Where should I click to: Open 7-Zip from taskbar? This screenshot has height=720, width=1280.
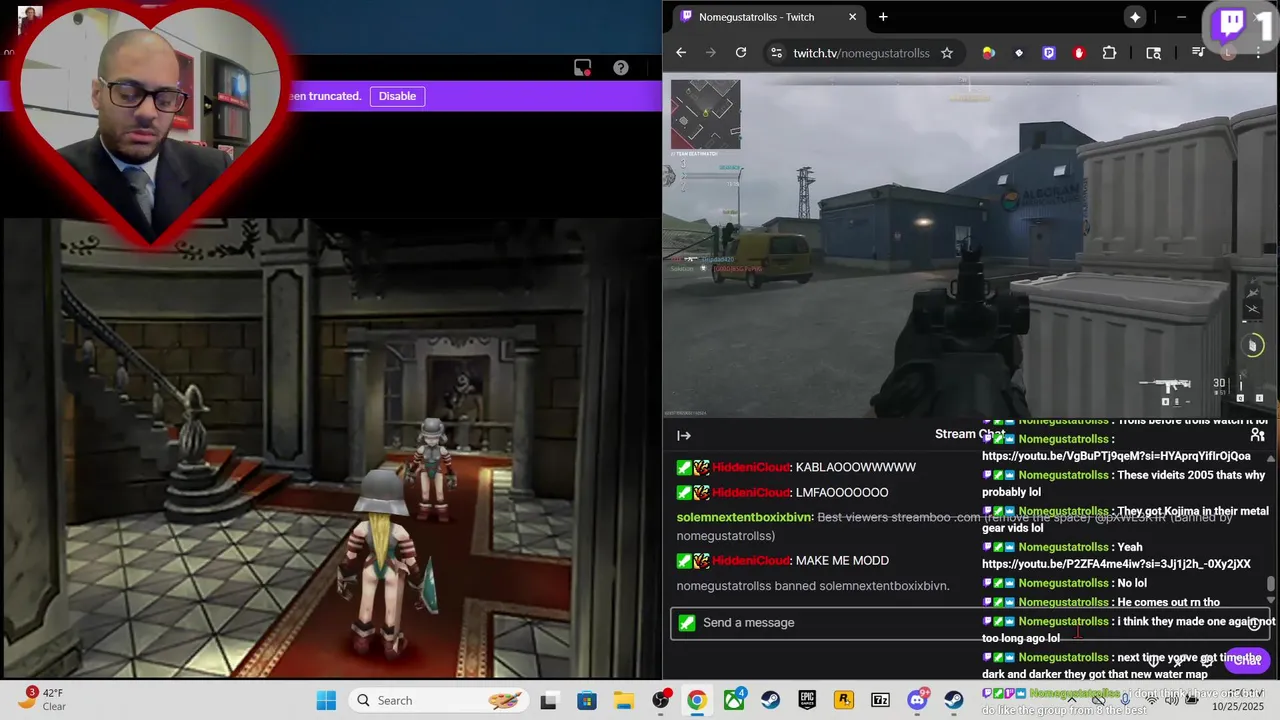pos(880,700)
